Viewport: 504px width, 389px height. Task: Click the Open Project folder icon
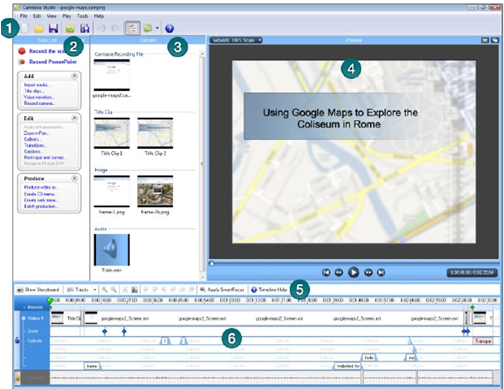39,28
